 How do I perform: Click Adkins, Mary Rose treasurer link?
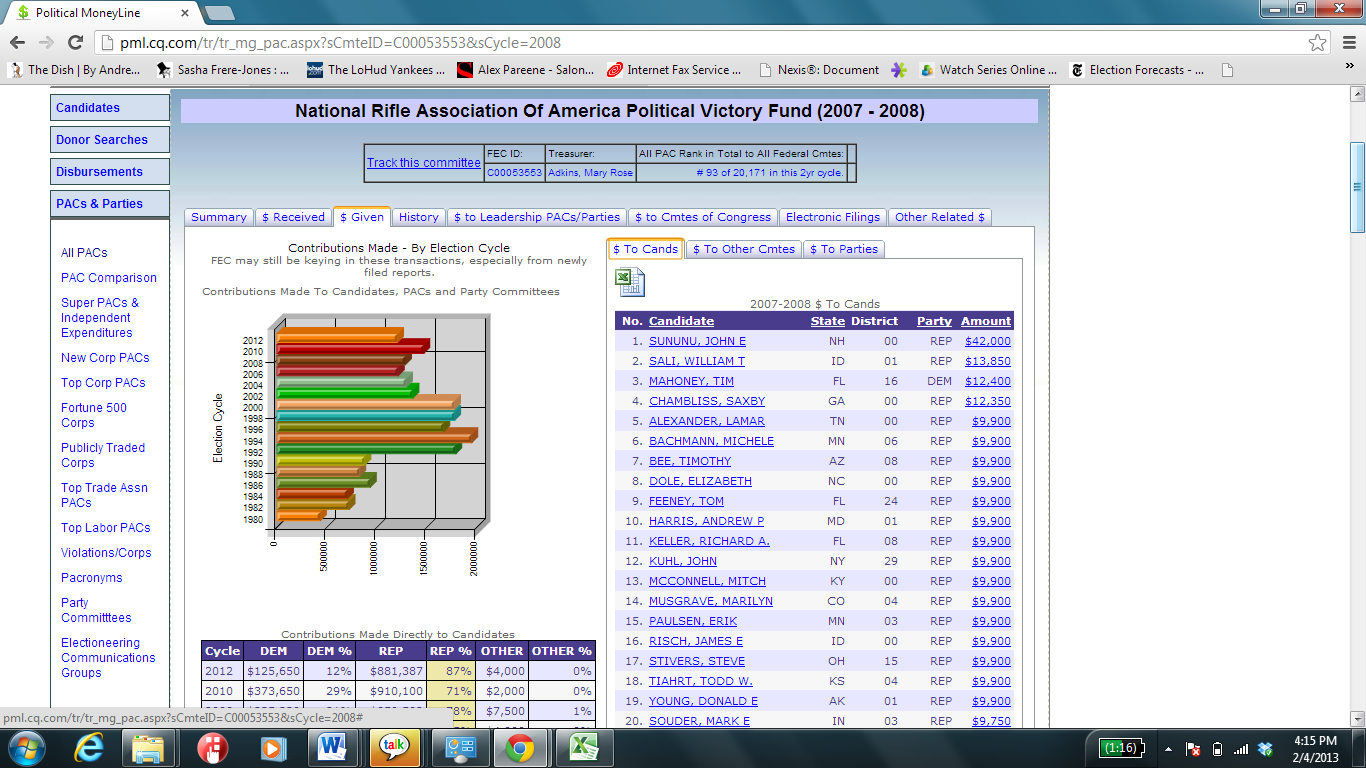(x=590, y=173)
